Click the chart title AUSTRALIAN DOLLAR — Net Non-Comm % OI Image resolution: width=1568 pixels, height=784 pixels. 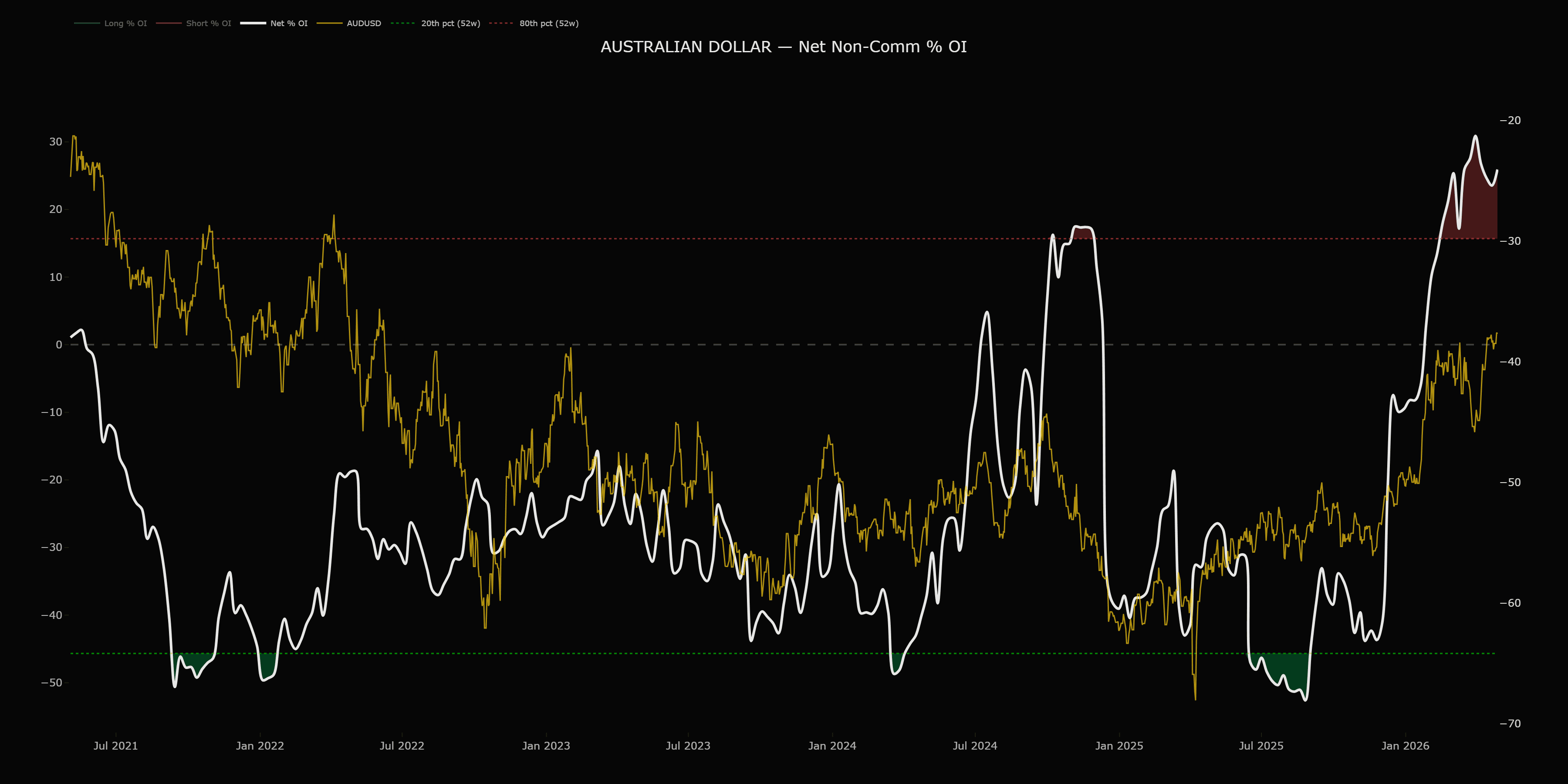pos(784,47)
